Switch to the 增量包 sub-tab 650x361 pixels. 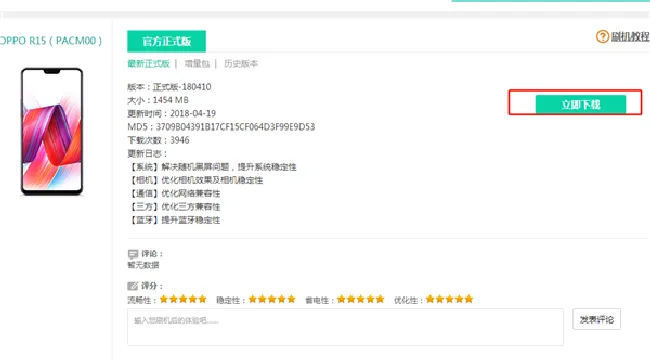[197, 64]
